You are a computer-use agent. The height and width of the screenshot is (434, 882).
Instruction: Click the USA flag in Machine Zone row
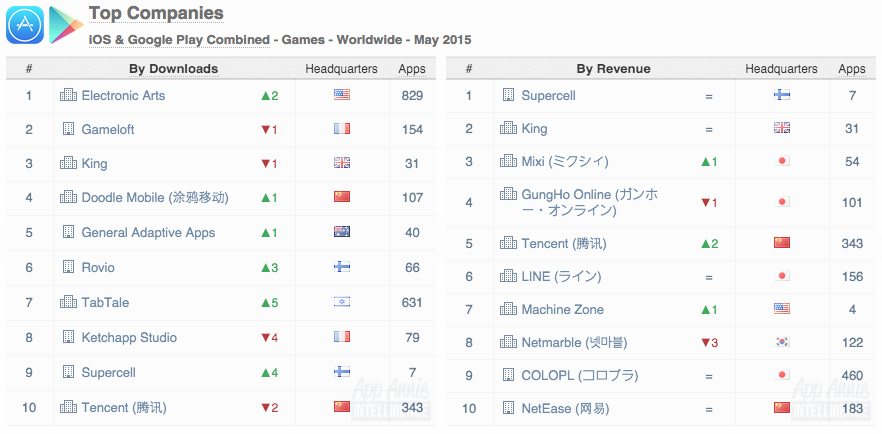click(x=781, y=309)
